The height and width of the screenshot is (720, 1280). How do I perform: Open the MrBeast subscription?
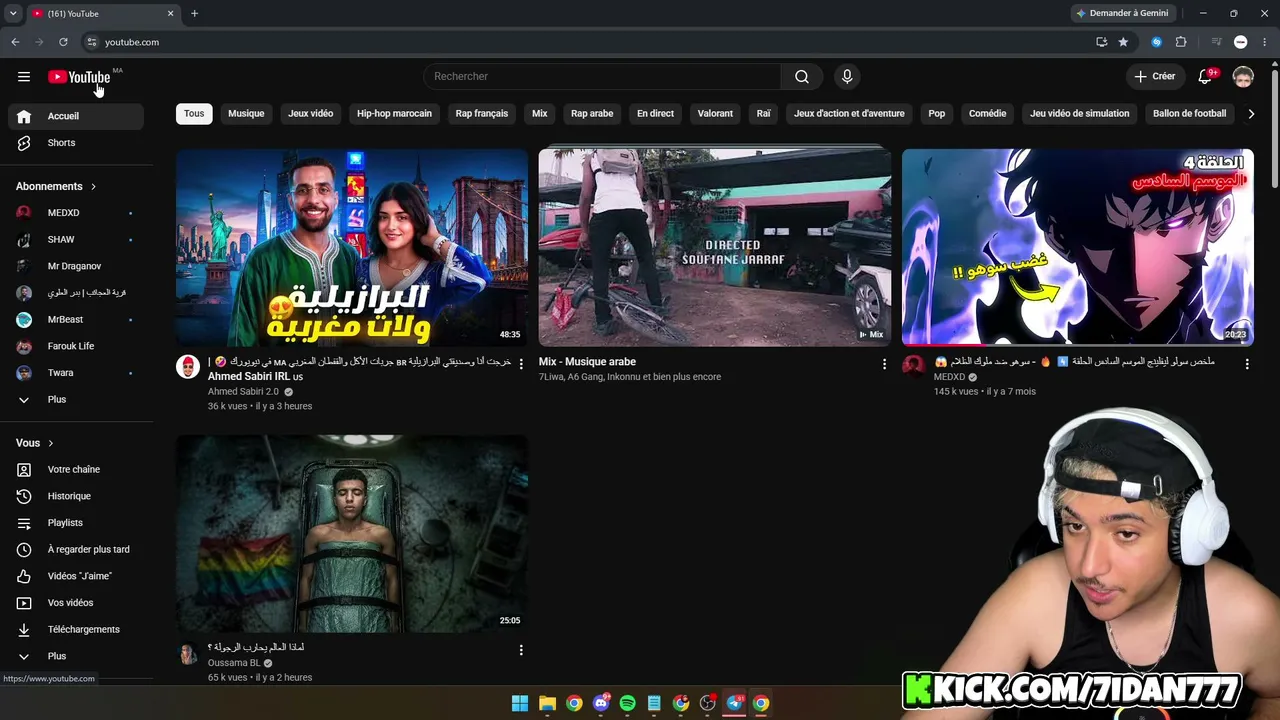(x=76, y=320)
